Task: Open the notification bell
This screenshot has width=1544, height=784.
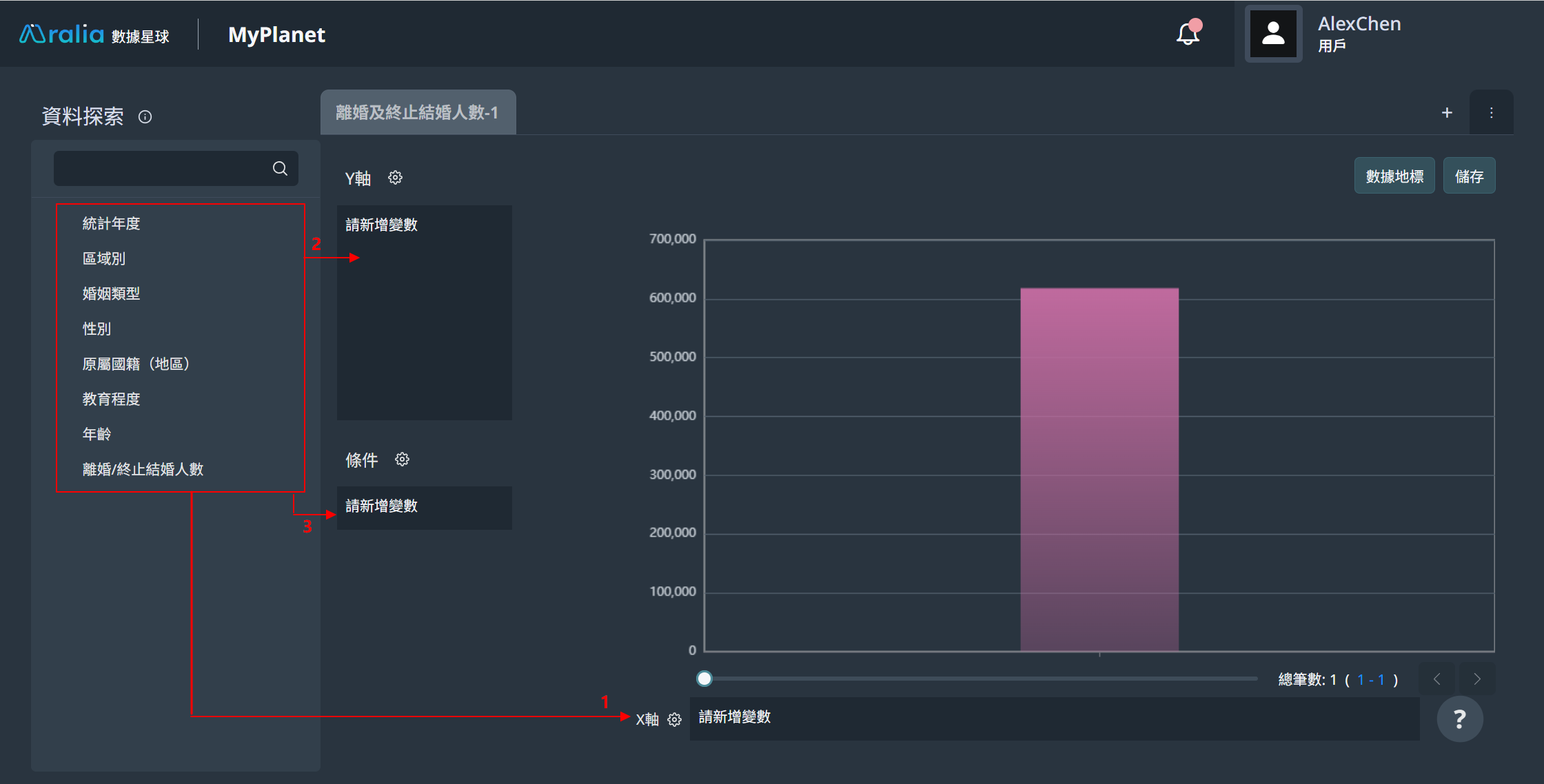Action: (1188, 33)
